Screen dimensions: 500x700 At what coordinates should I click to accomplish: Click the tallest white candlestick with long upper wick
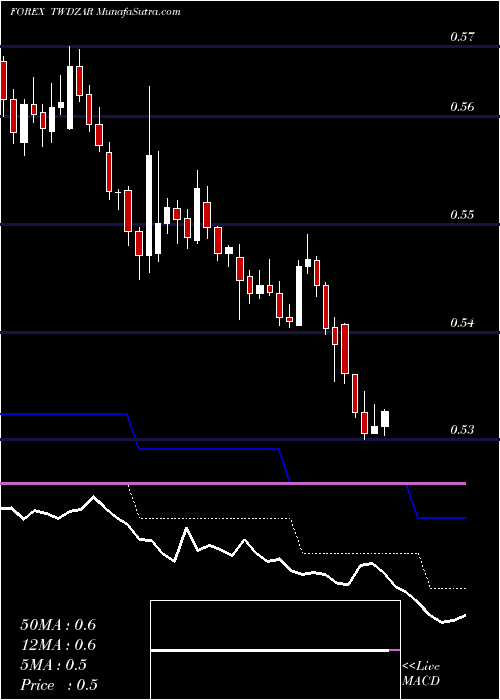pyautogui.click(x=149, y=205)
